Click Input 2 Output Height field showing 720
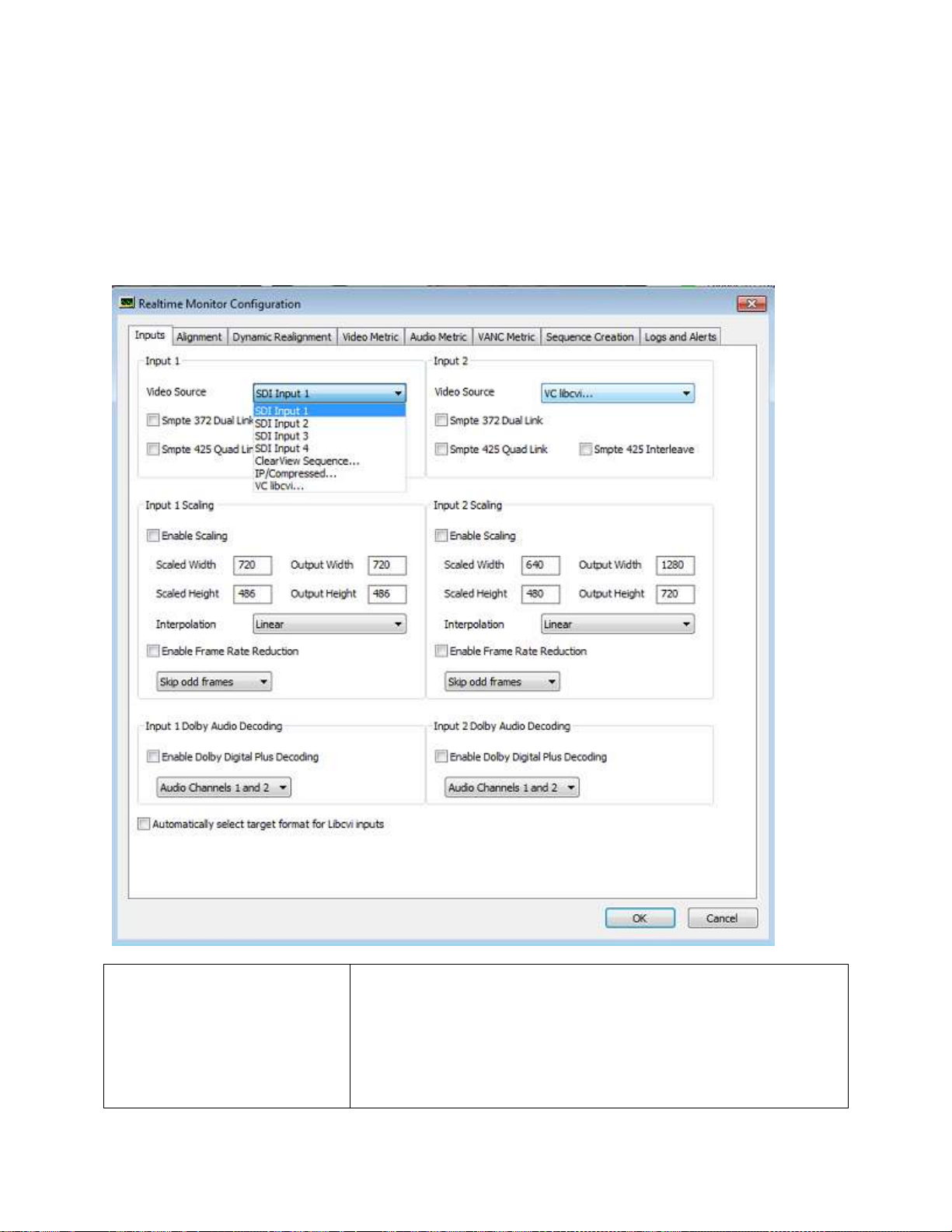 click(x=675, y=594)
